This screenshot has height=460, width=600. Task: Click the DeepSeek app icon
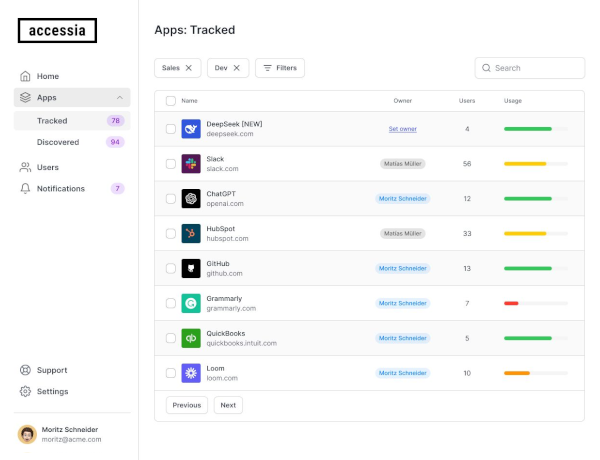coord(191,129)
